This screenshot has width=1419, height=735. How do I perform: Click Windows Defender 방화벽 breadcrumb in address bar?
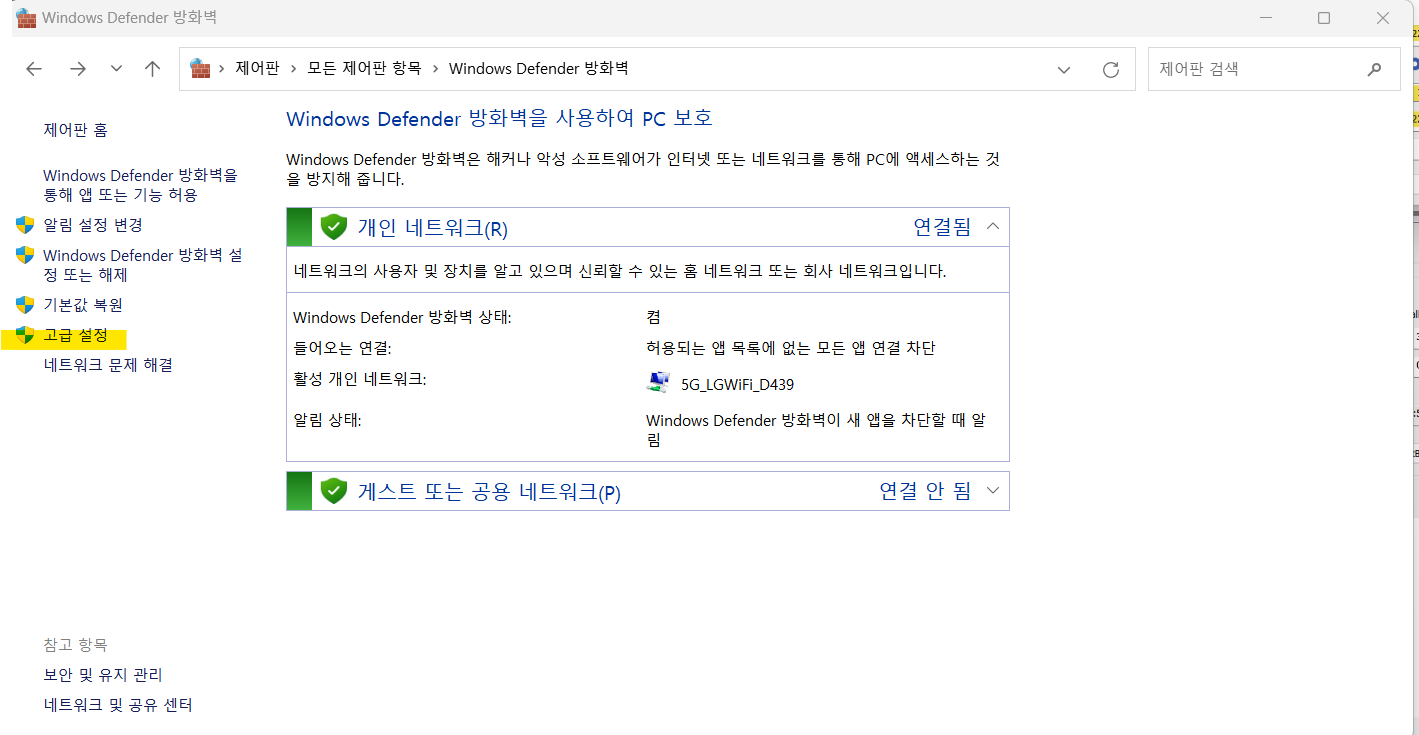point(539,69)
